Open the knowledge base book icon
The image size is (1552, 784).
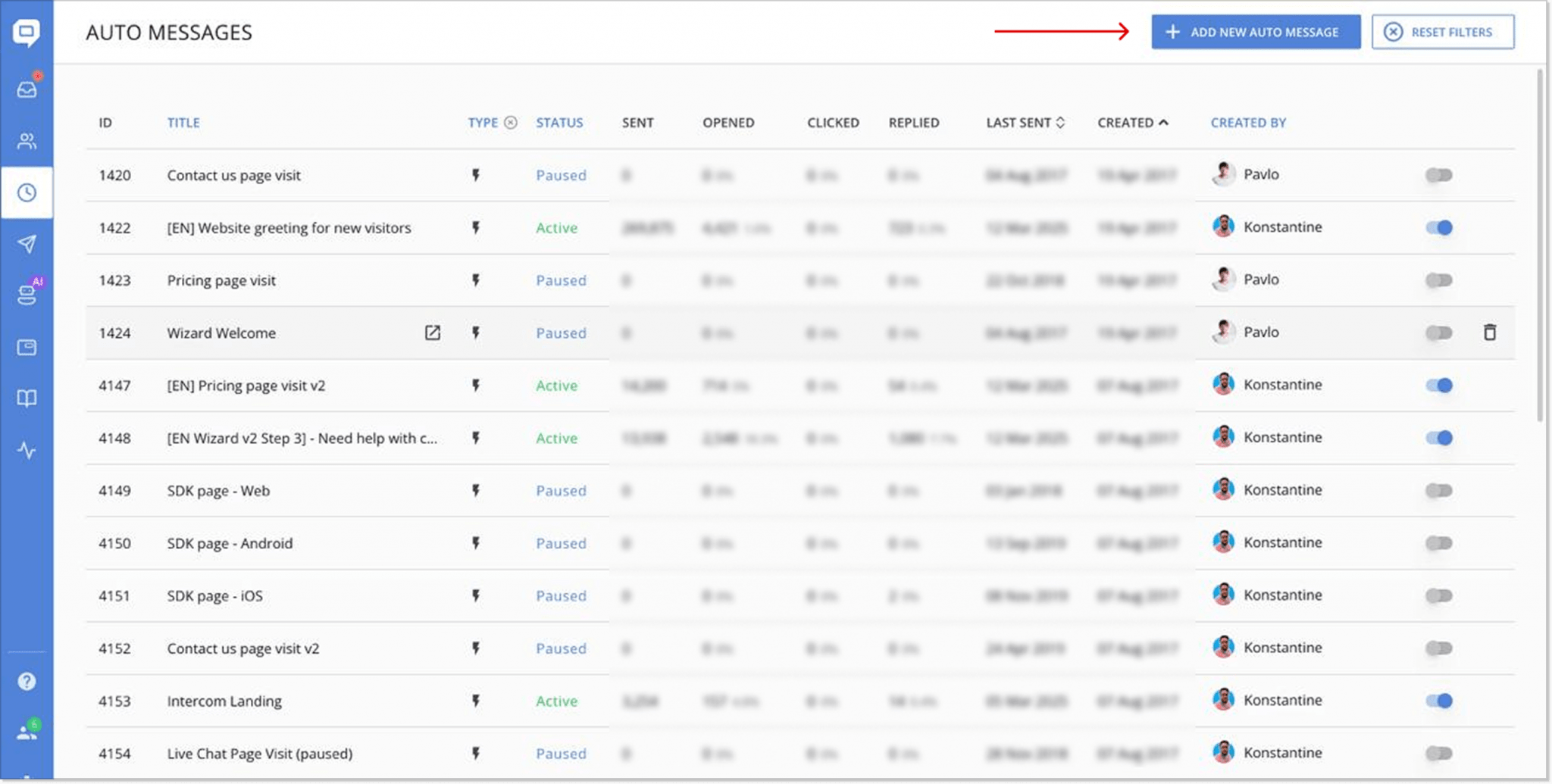point(27,398)
